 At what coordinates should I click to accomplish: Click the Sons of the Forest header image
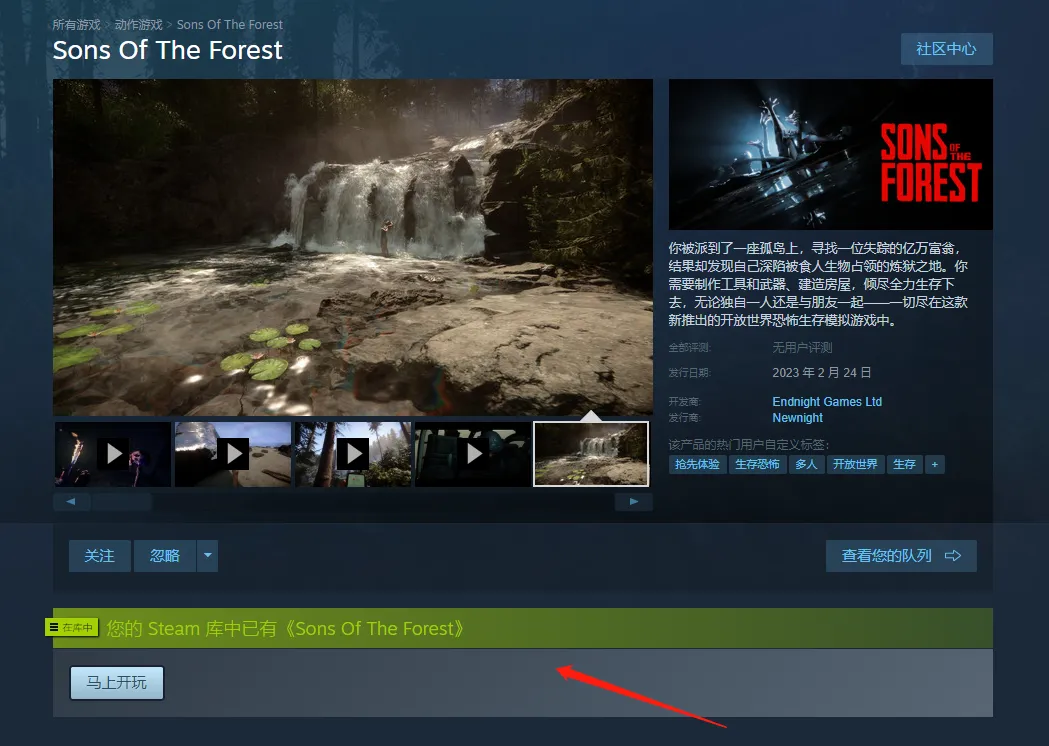(830, 155)
